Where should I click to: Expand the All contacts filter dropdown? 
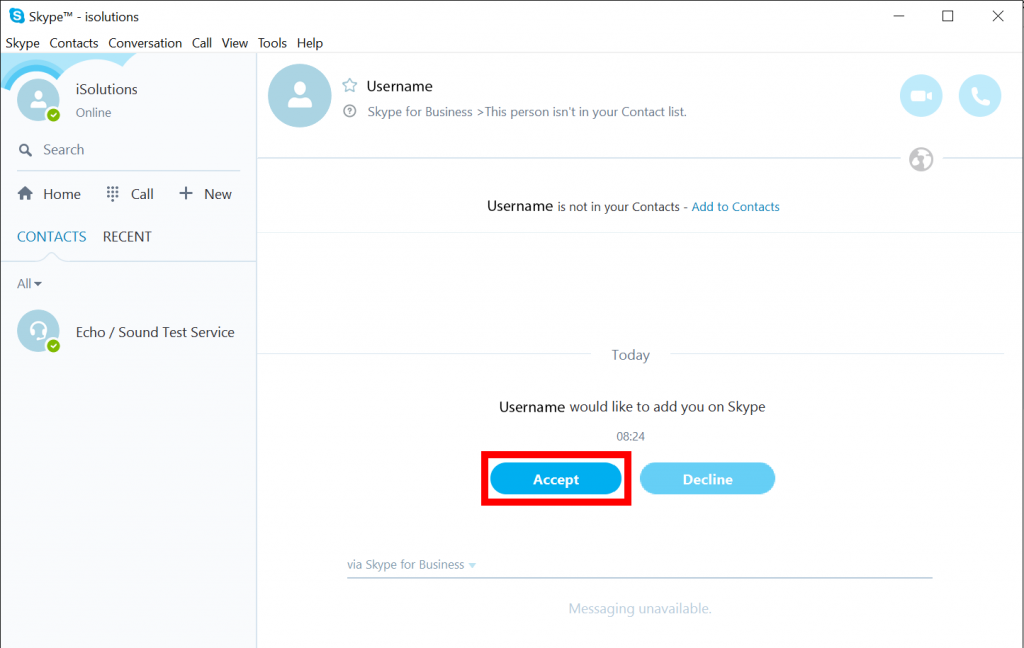(30, 284)
